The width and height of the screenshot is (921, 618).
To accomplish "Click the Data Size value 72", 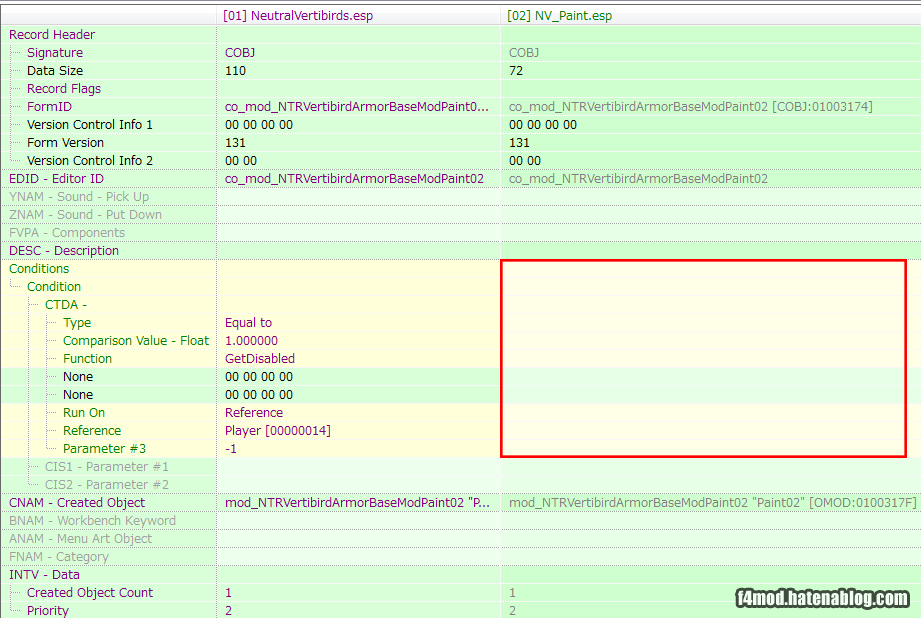I will tap(516, 70).
